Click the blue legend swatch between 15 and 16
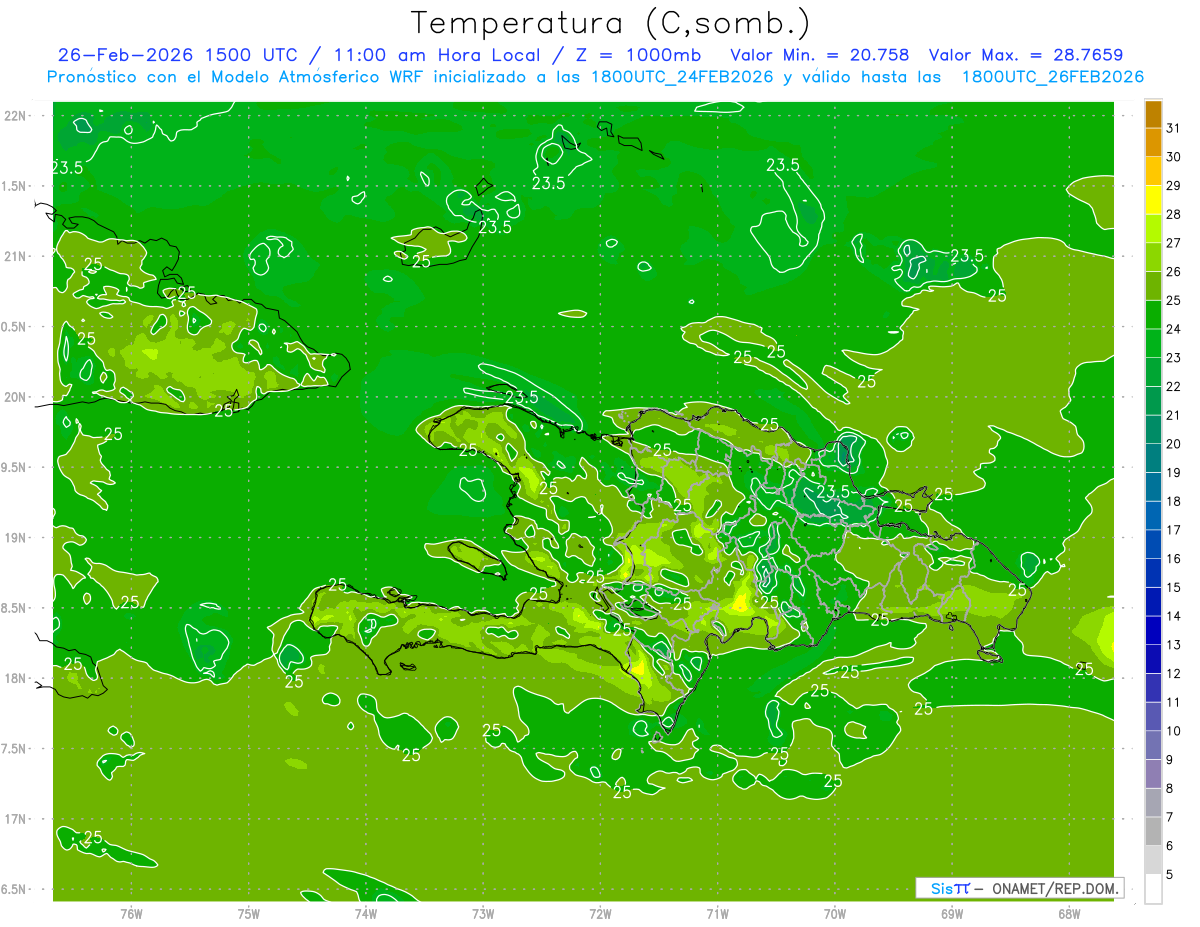The width and height of the screenshot is (1200, 927). 1153,573
